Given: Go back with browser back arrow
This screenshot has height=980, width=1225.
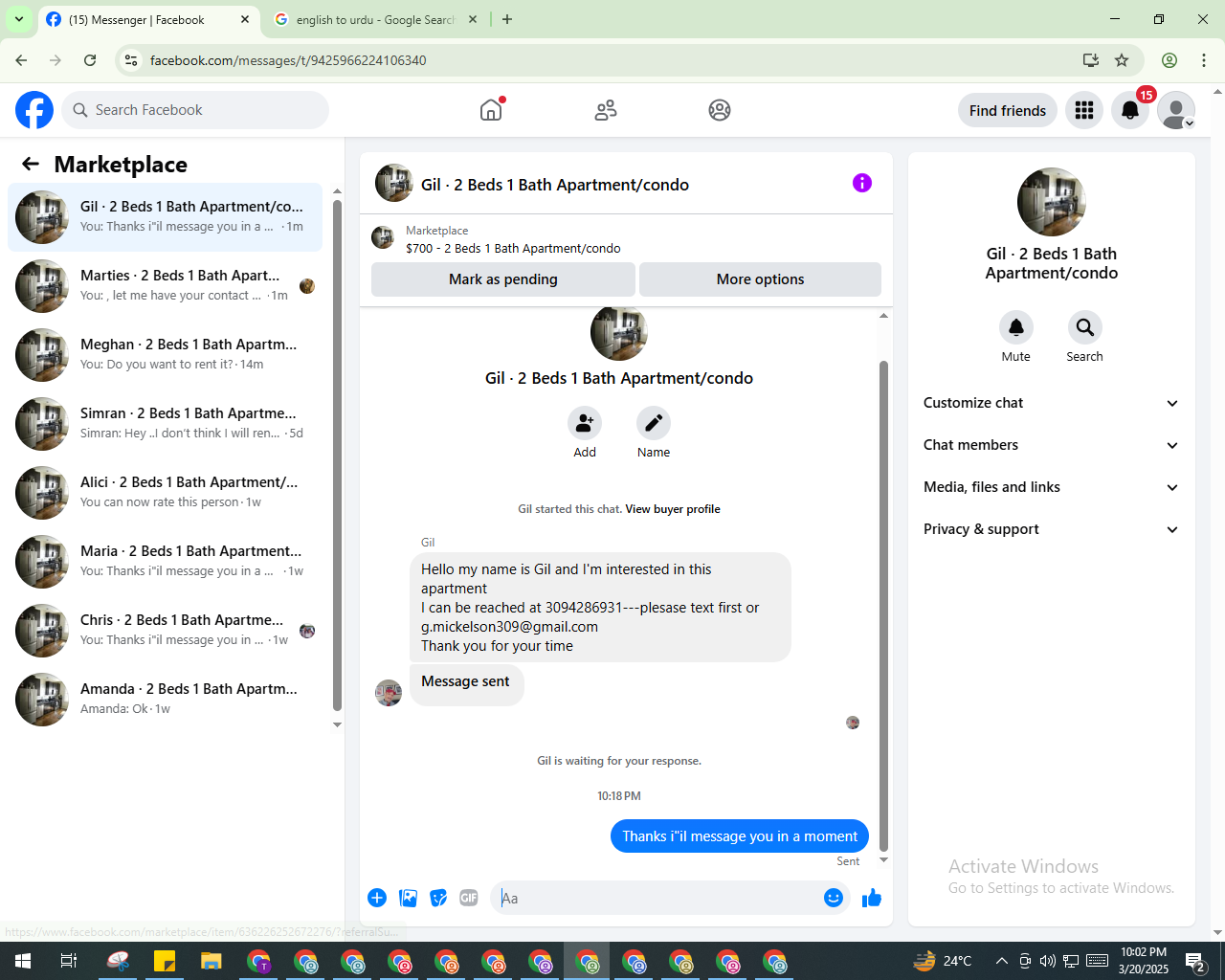Looking at the screenshot, I should 21,60.
